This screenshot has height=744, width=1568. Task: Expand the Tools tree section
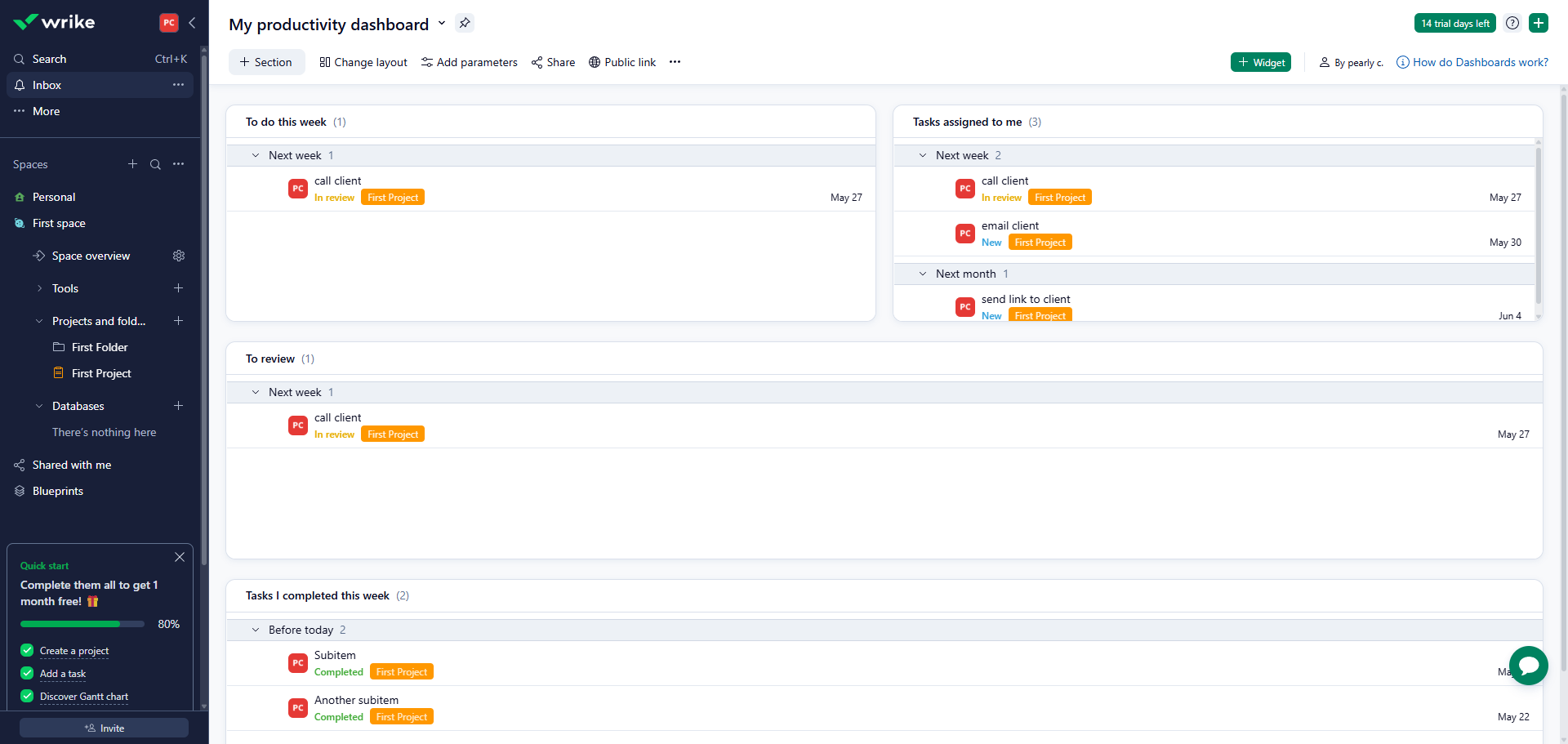click(40, 288)
